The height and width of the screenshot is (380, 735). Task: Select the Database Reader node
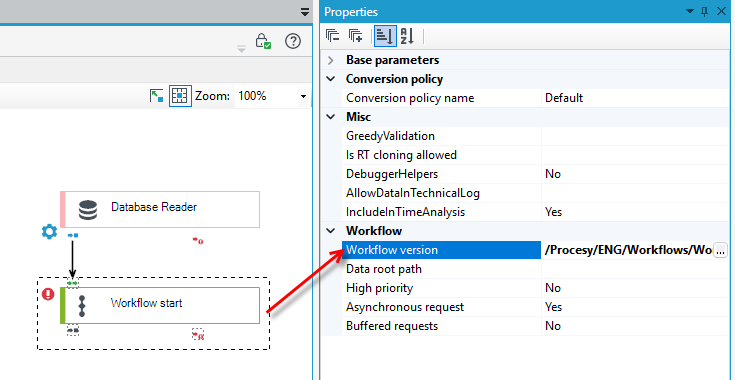pyautogui.click(x=160, y=209)
